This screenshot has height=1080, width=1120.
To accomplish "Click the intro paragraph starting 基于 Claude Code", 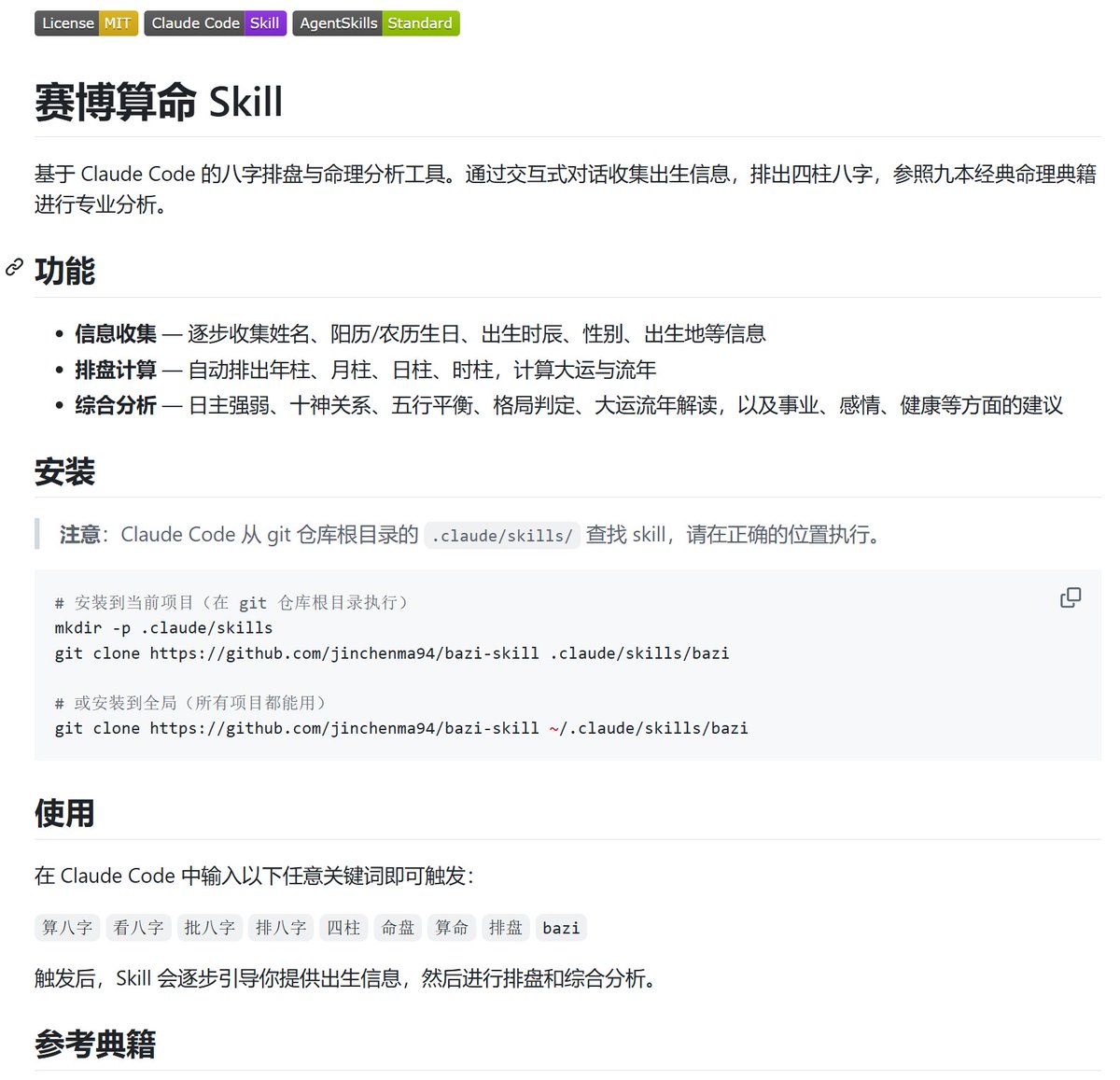I will pos(566,189).
